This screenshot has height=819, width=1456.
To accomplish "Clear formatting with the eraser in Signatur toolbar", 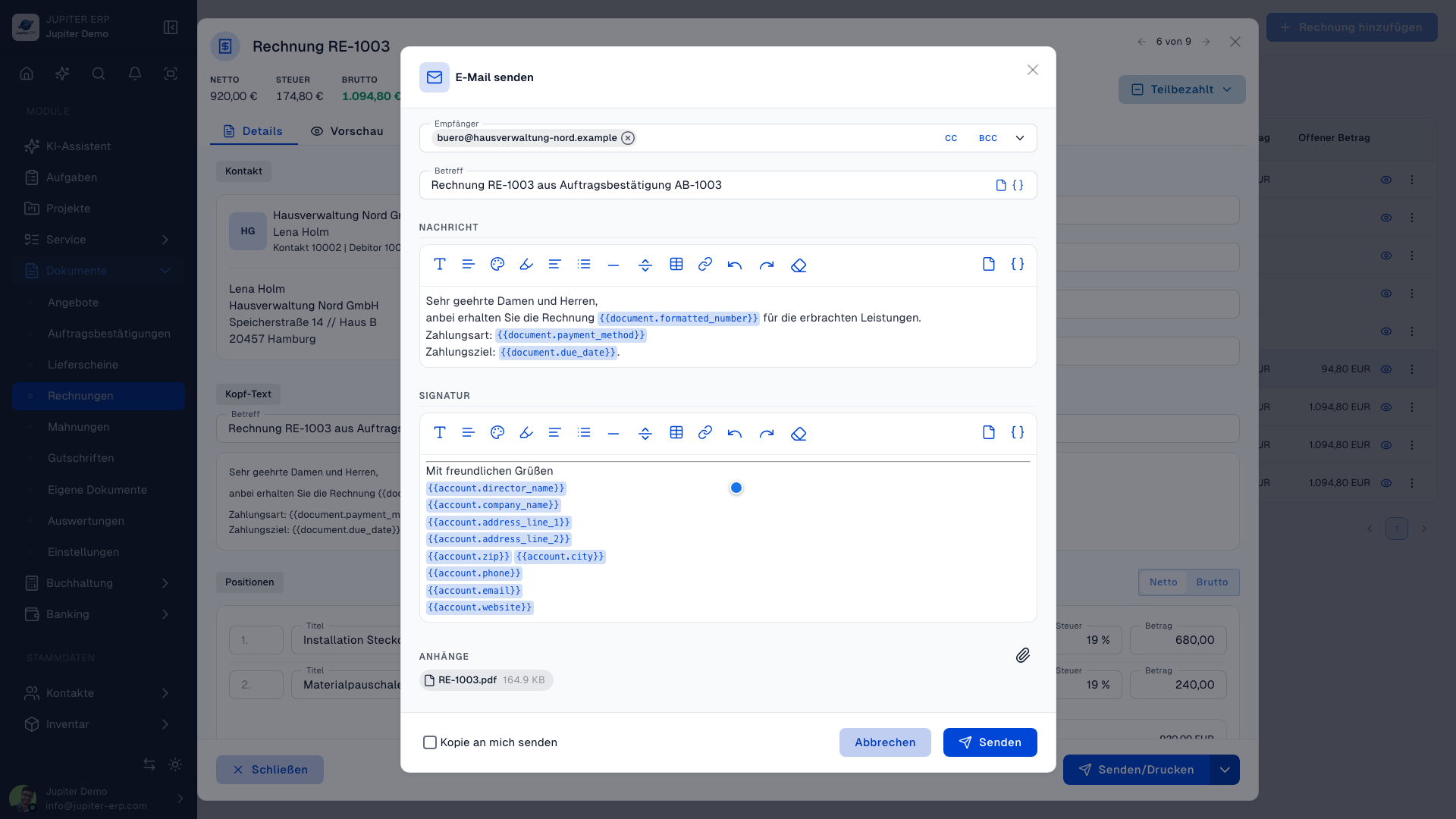I will pos(799,433).
